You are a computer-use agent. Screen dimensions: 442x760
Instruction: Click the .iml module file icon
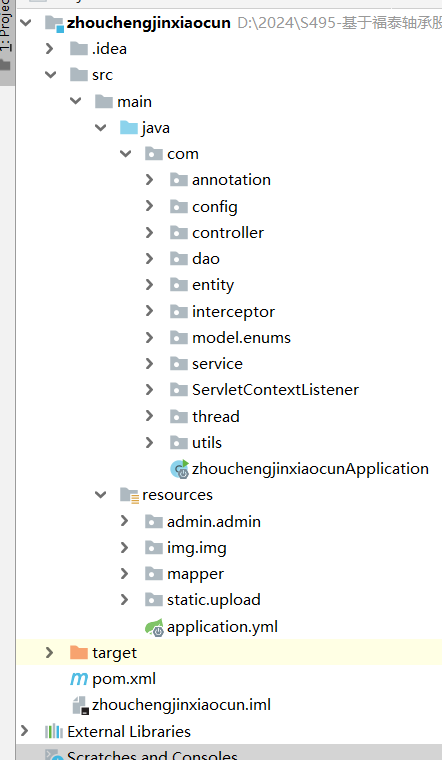[80, 705]
